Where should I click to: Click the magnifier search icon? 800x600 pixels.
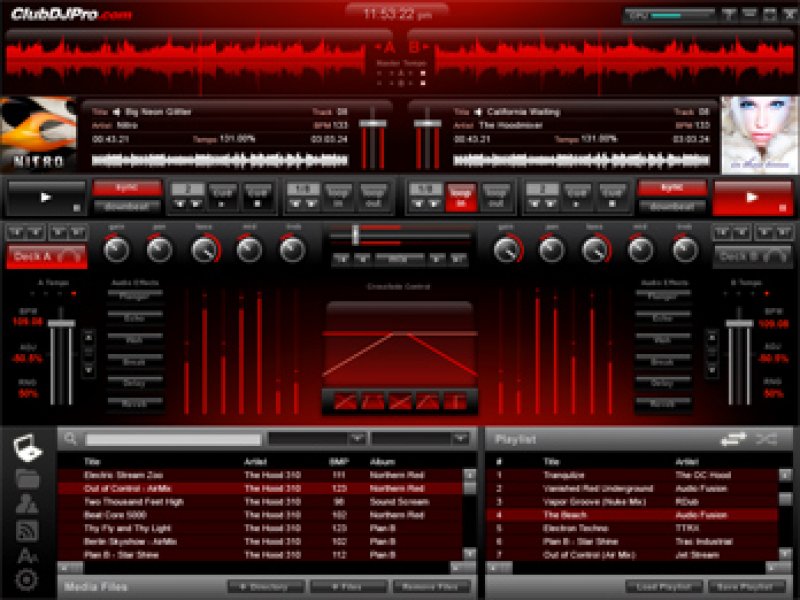click(70, 439)
